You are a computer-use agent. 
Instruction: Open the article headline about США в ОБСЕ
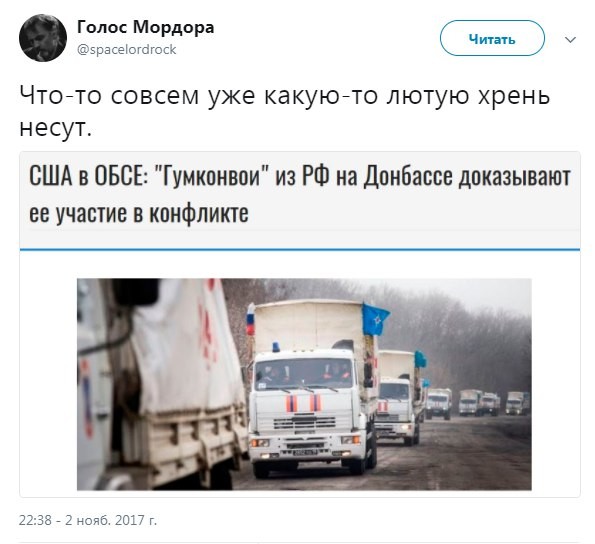pos(300,194)
